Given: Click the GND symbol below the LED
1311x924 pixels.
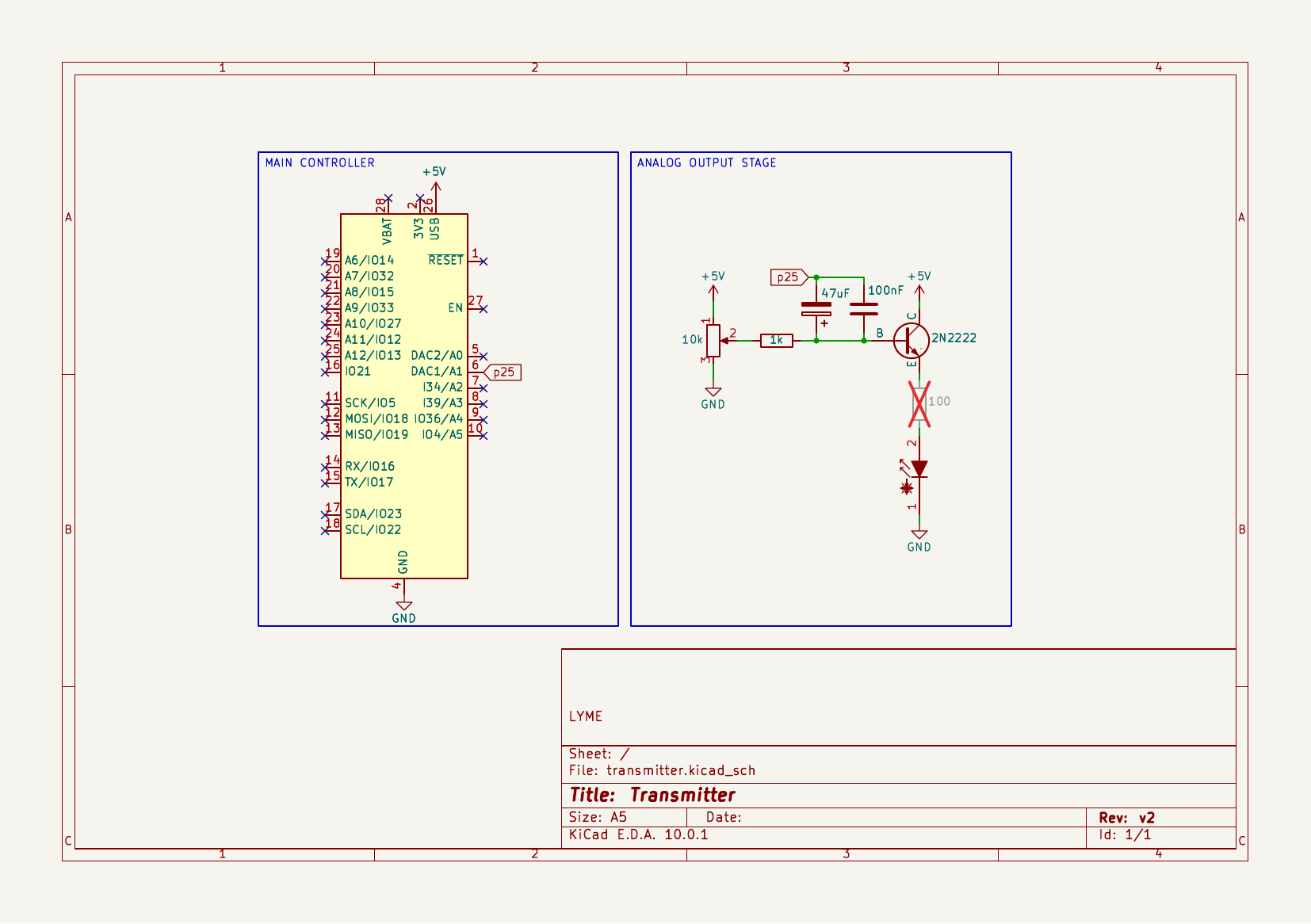Looking at the screenshot, I should click(x=919, y=536).
